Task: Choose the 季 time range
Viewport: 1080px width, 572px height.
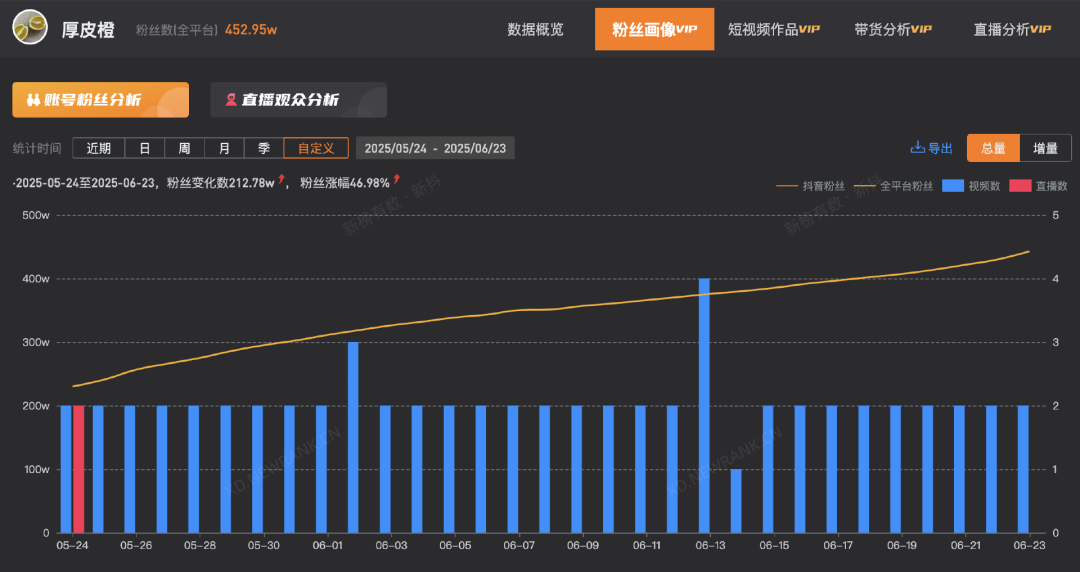Action: point(264,148)
